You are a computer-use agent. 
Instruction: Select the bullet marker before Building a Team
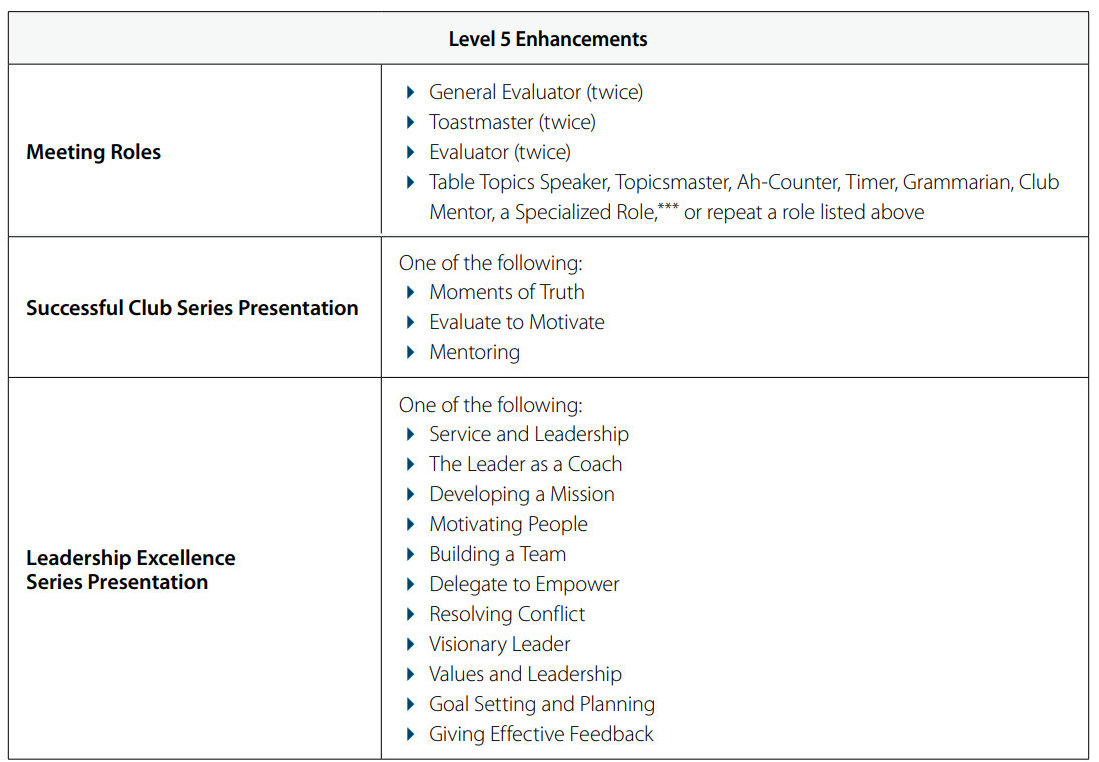click(x=410, y=555)
